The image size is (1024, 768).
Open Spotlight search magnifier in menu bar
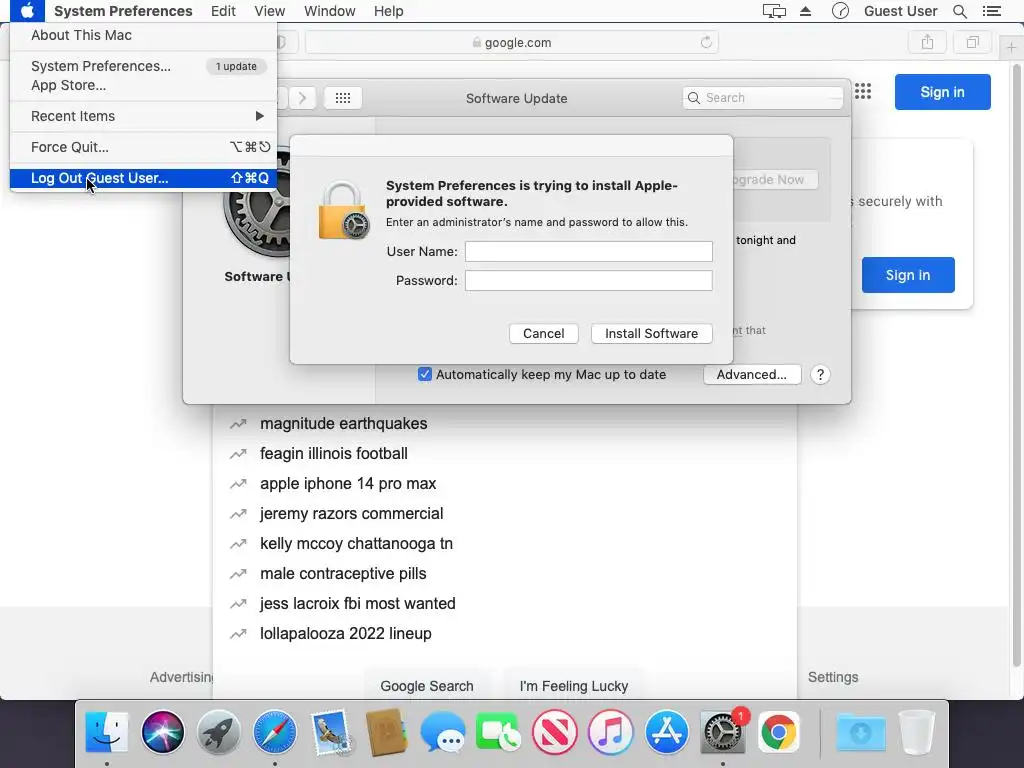click(x=960, y=11)
